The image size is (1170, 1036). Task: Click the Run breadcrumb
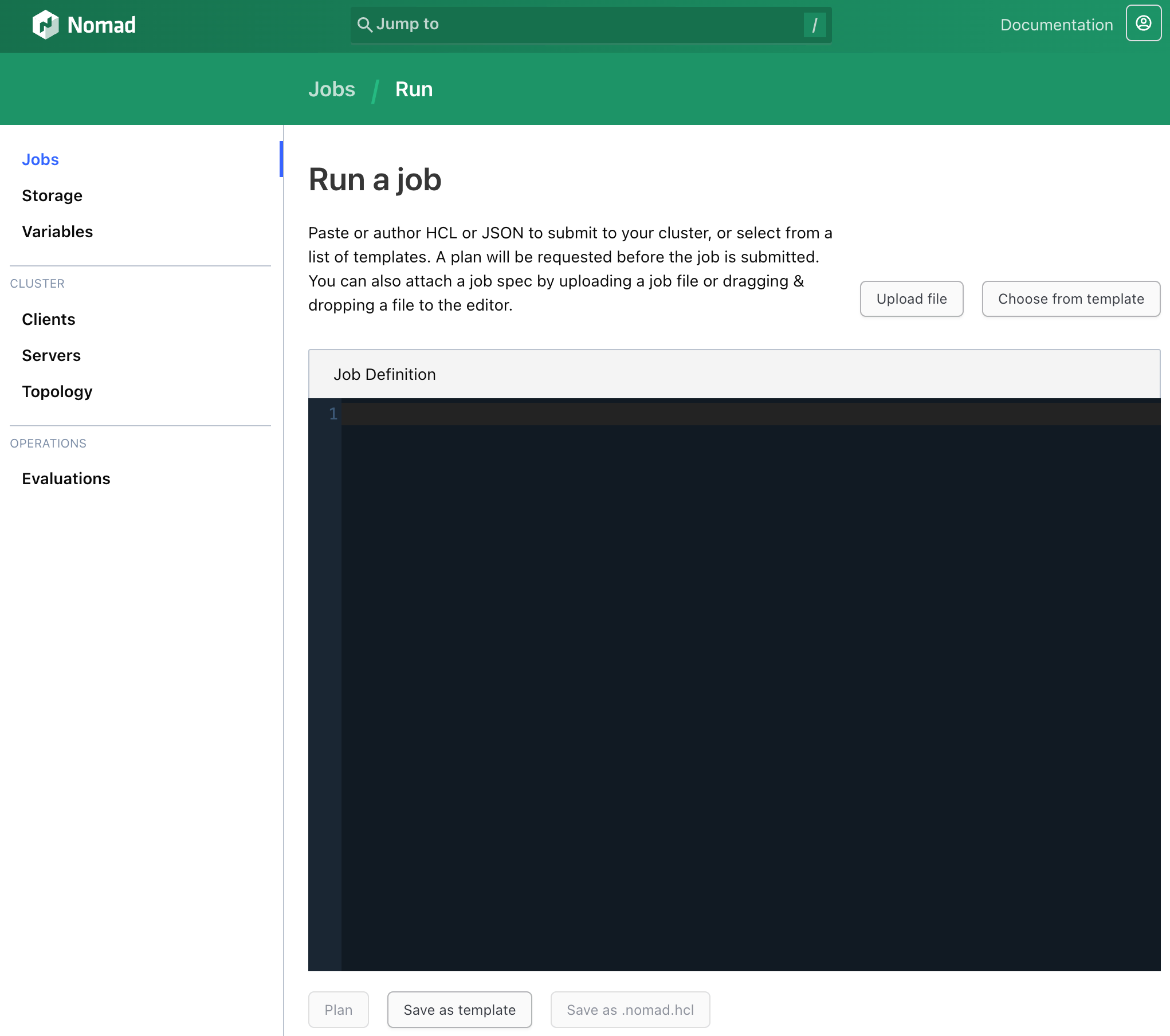click(x=414, y=89)
